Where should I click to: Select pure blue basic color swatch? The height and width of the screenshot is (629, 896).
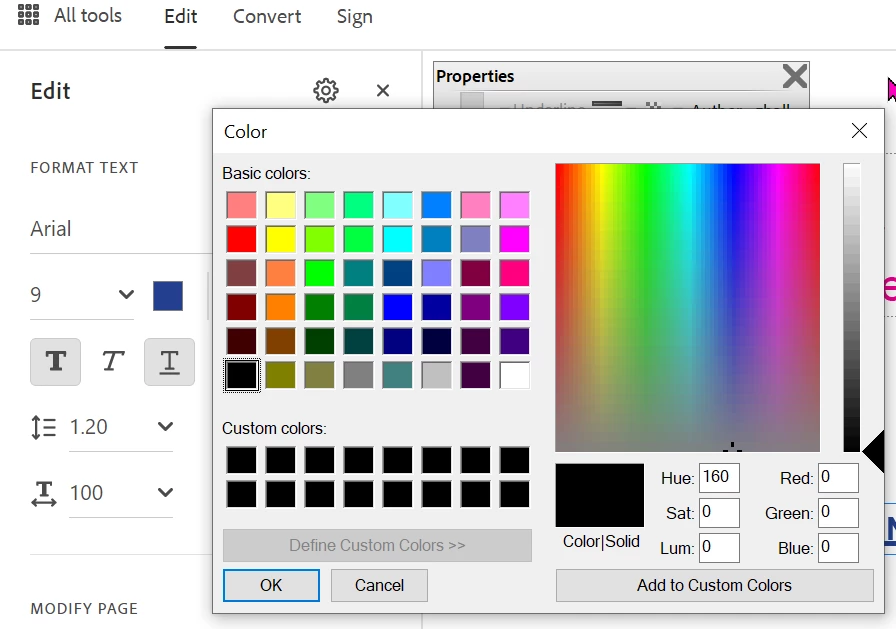(397, 307)
